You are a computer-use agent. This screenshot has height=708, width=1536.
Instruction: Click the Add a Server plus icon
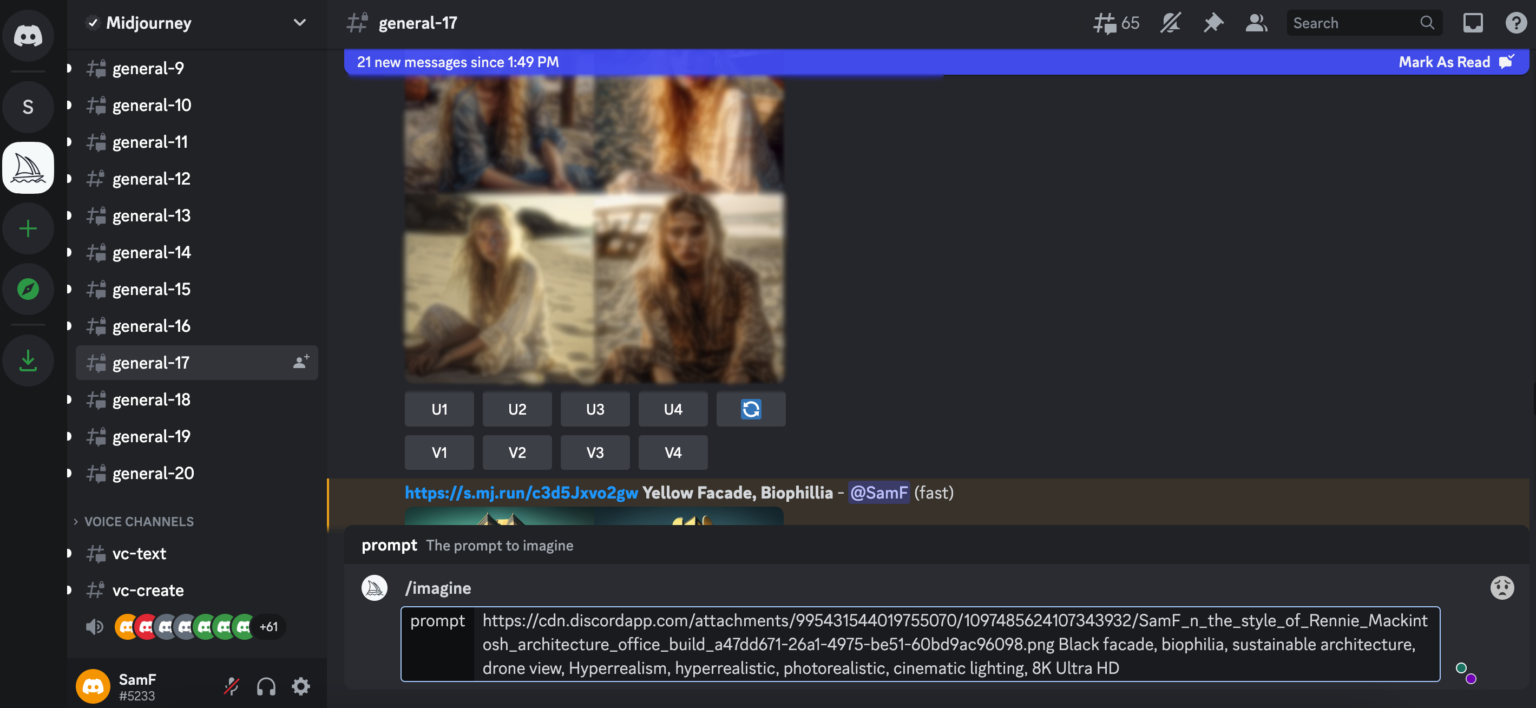[28, 229]
